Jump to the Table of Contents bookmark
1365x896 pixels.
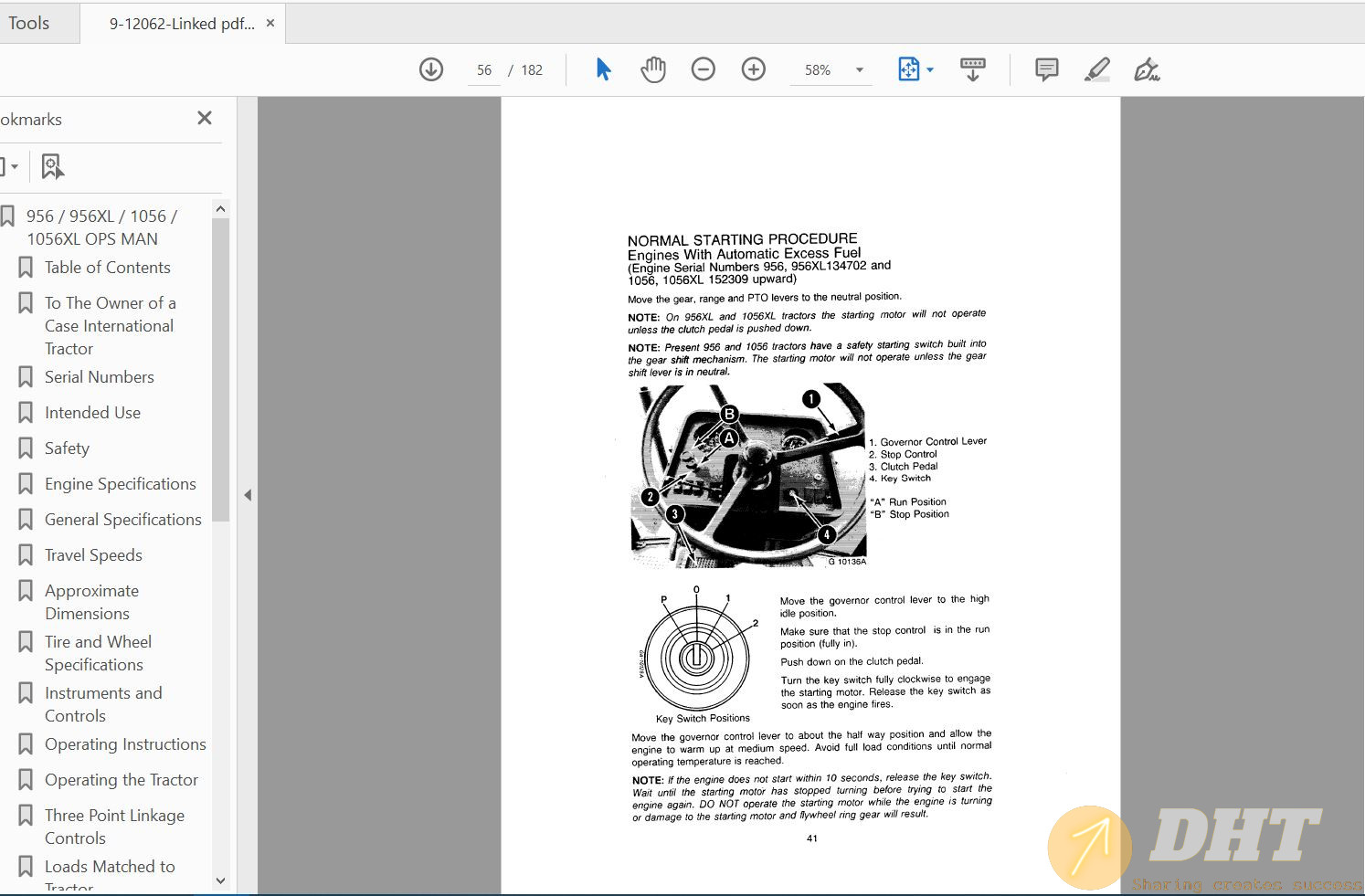tap(107, 268)
